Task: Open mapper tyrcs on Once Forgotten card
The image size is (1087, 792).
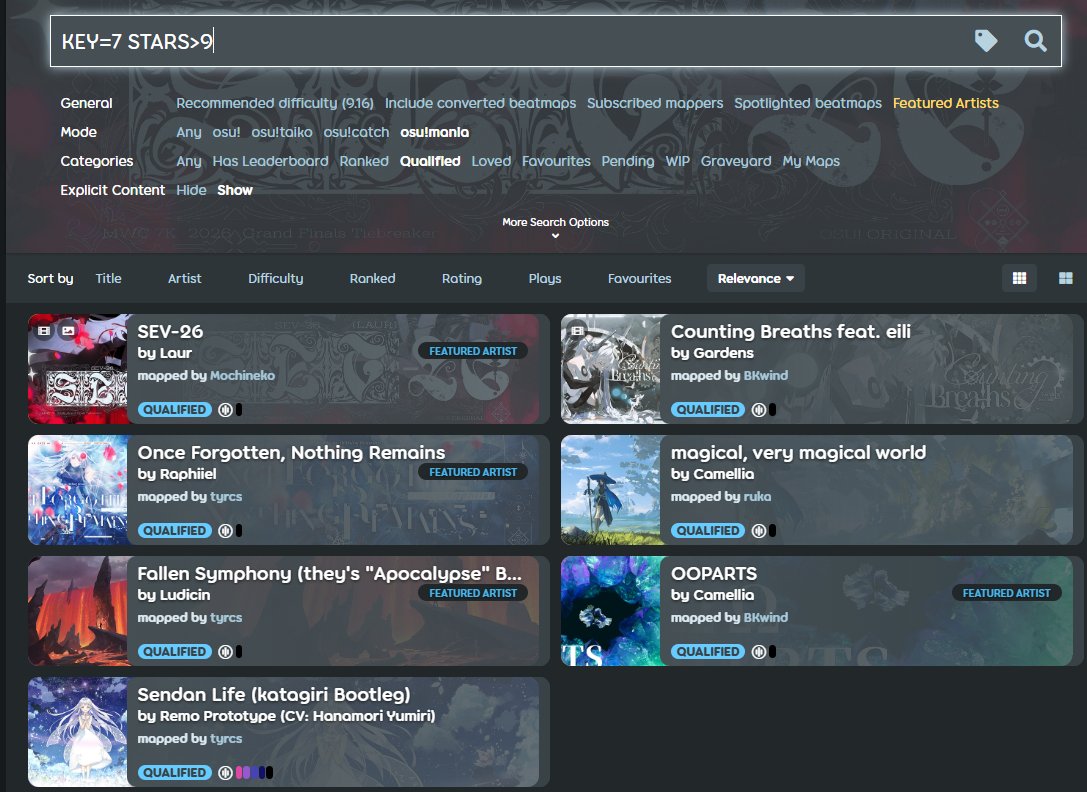Action: [x=226, y=497]
